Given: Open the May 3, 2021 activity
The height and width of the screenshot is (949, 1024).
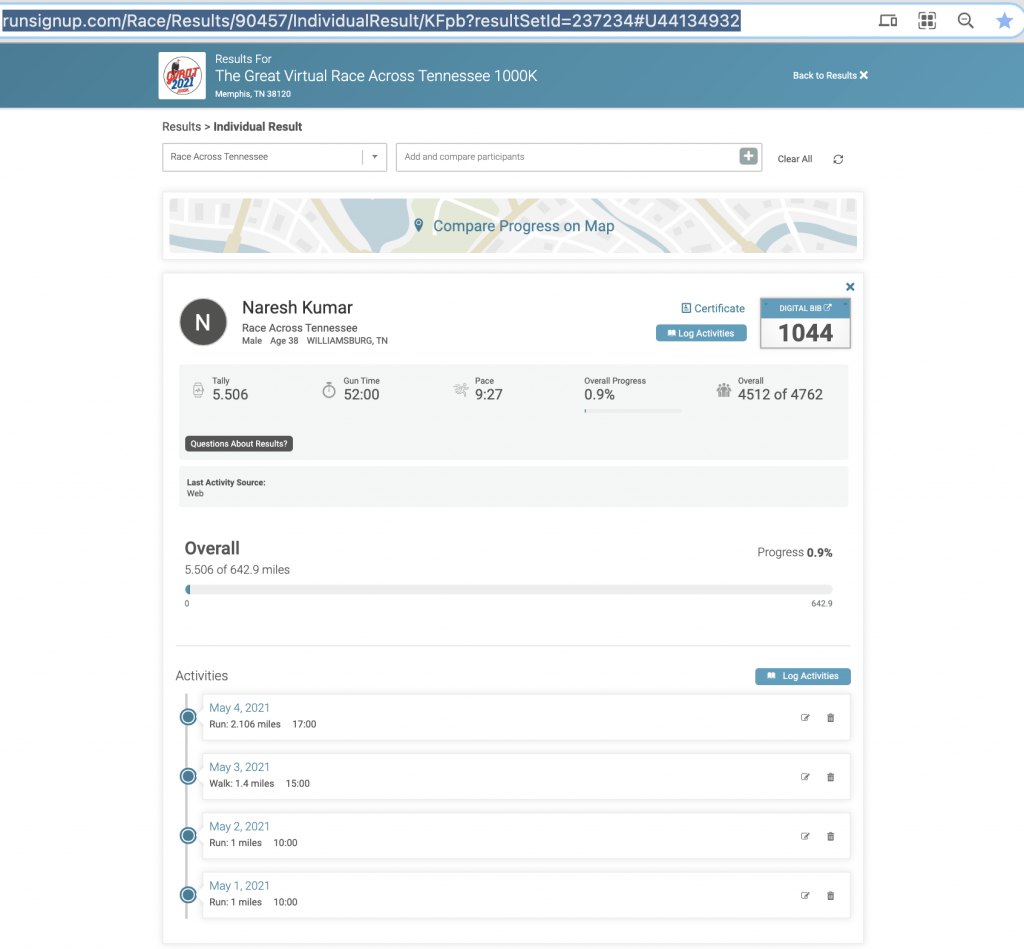Looking at the screenshot, I should pos(239,767).
